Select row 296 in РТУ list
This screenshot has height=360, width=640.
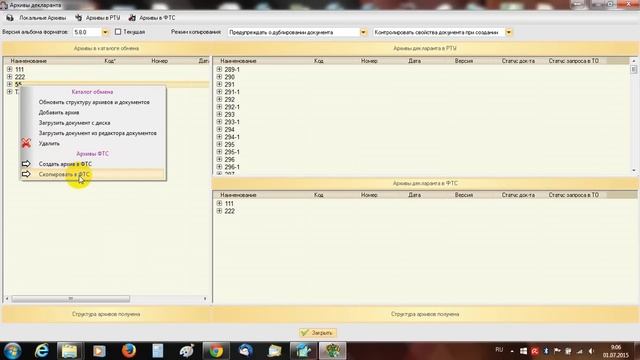click(229, 160)
